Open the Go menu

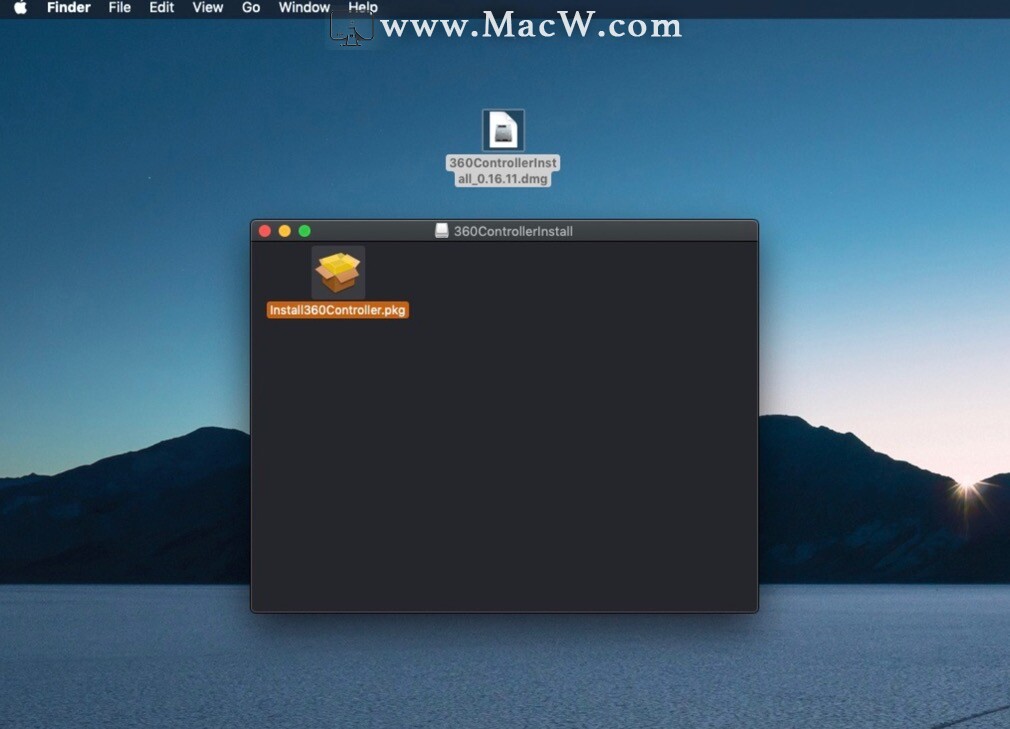251,8
